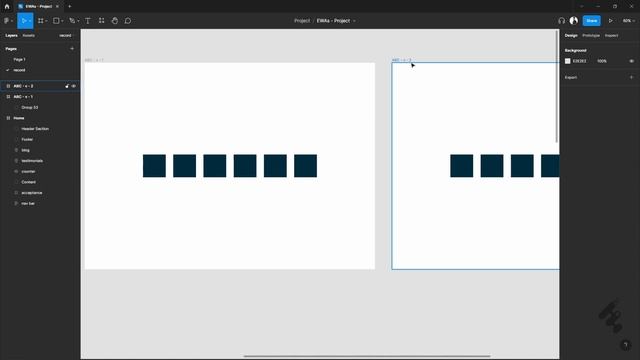The width and height of the screenshot is (640, 360).
Task: Toggle visibility of the selected ABC layer
Action: coord(73,86)
